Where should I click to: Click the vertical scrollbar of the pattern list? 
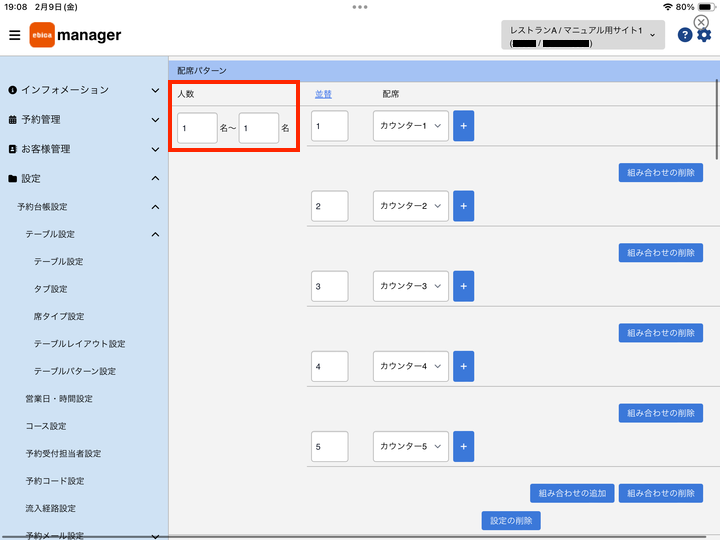click(717, 119)
